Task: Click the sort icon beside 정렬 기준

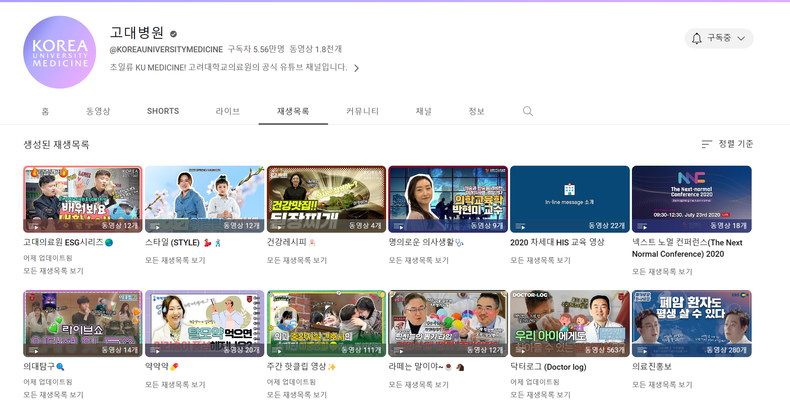Action: click(x=707, y=144)
